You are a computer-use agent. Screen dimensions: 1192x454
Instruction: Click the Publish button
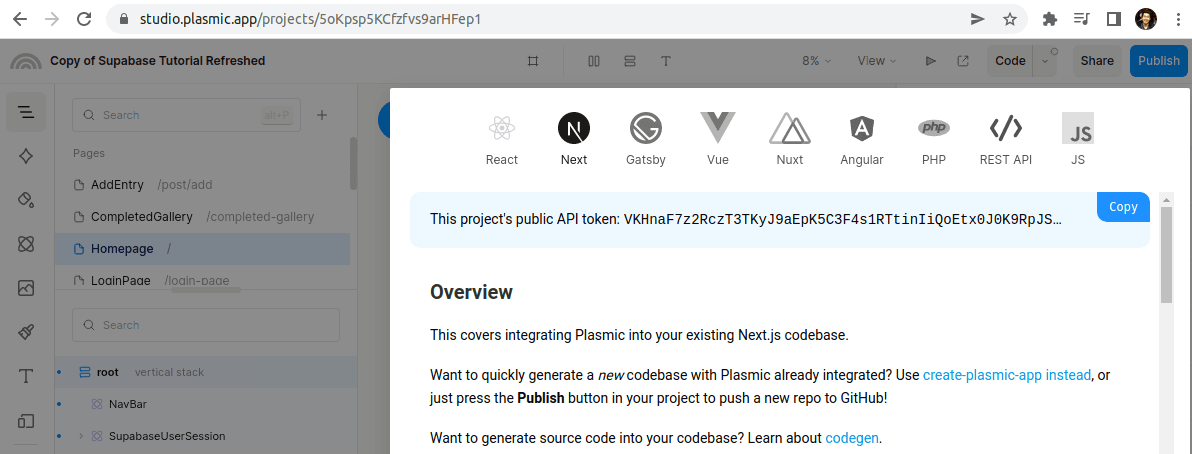pyautogui.click(x=1159, y=61)
